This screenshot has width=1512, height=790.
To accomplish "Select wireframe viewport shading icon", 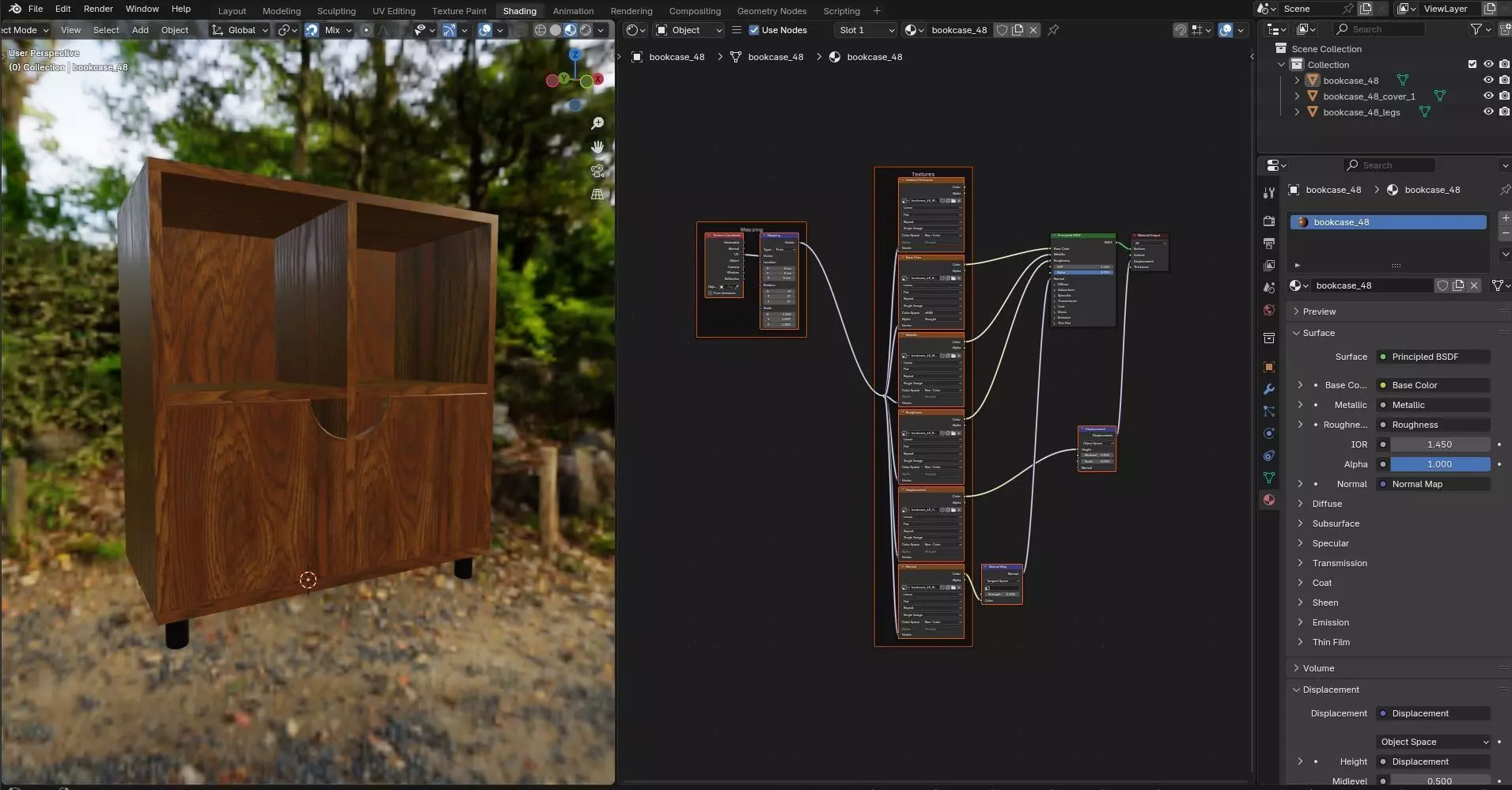I will [540, 30].
